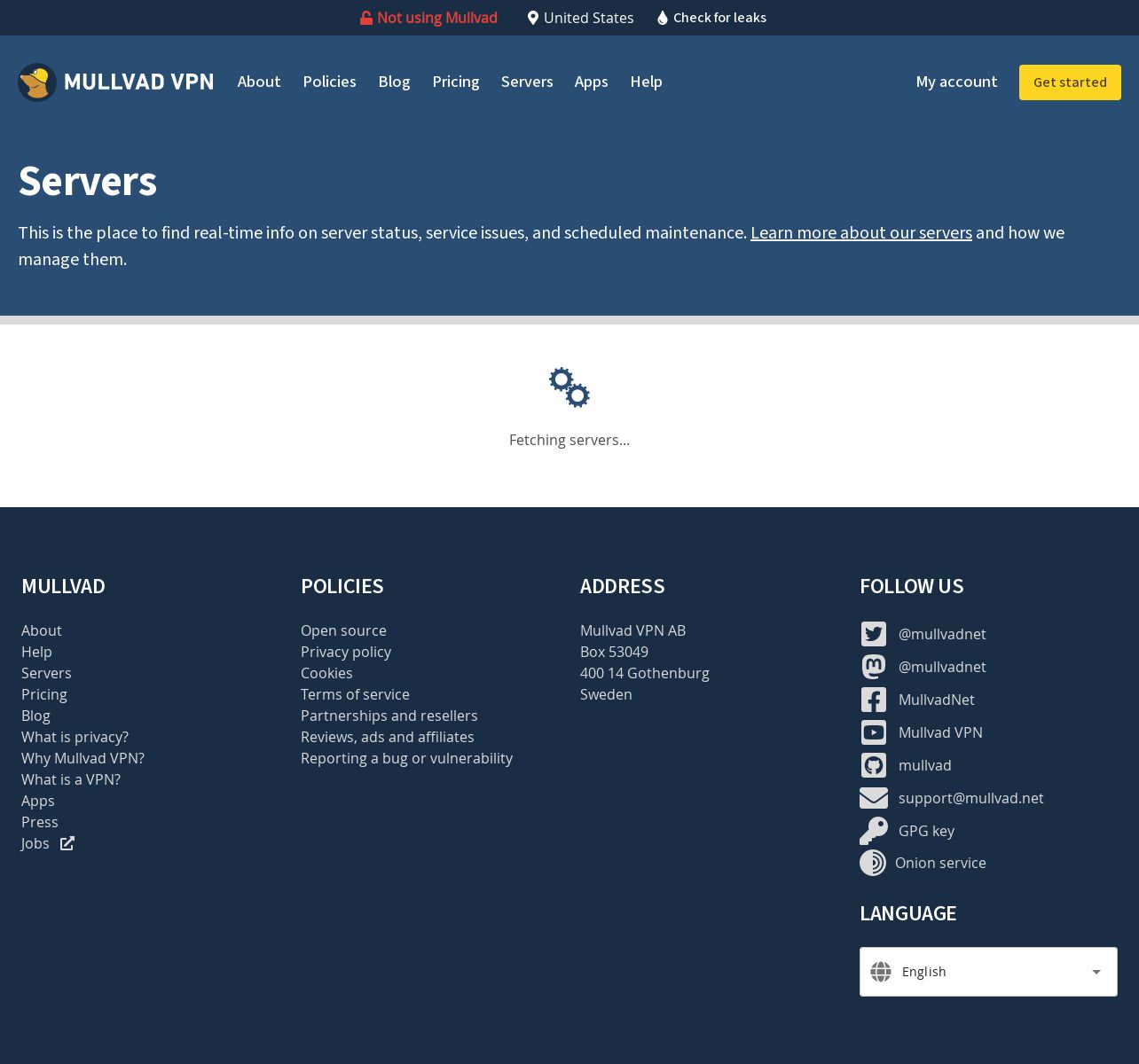Open the Cookies policy link

(x=326, y=673)
